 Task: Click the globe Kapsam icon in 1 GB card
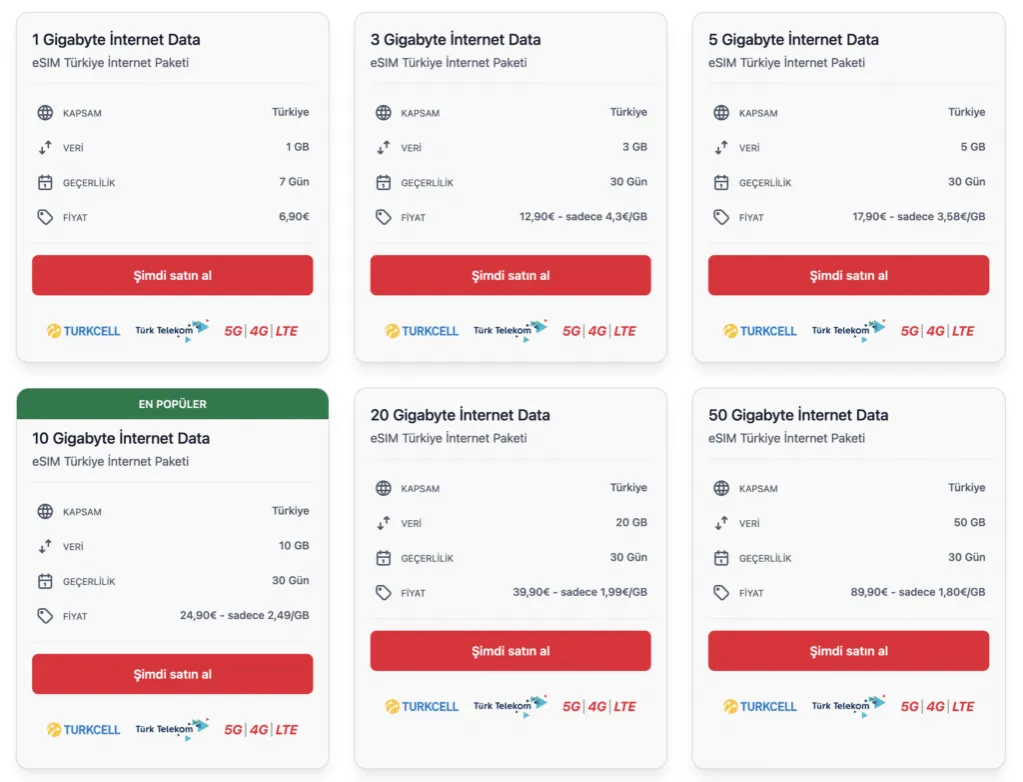[x=45, y=113]
